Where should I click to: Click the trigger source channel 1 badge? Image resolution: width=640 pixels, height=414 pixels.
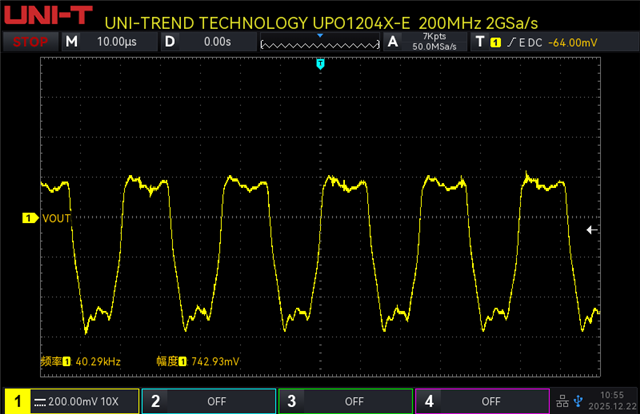tap(496, 42)
